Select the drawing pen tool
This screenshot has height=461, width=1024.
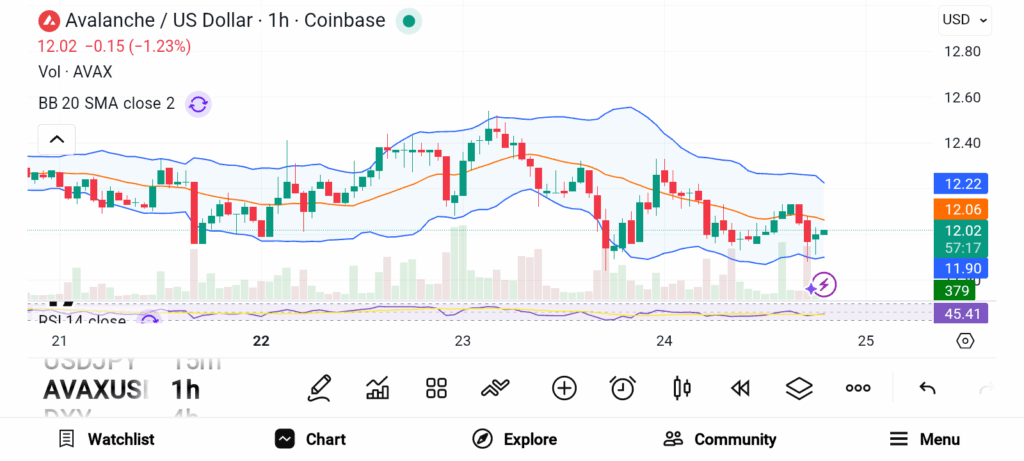click(x=319, y=388)
